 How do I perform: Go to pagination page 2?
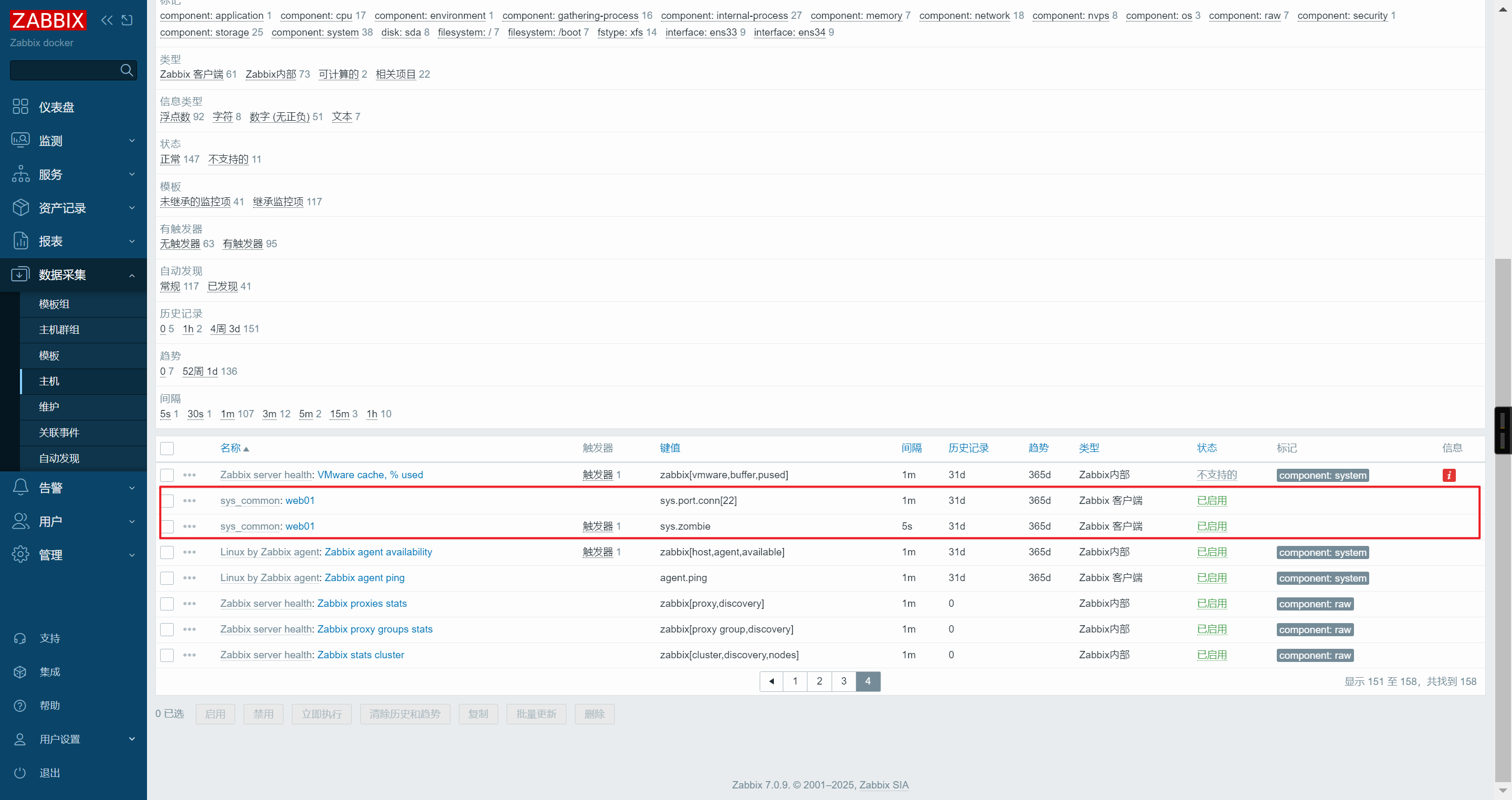click(x=820, y=681)
